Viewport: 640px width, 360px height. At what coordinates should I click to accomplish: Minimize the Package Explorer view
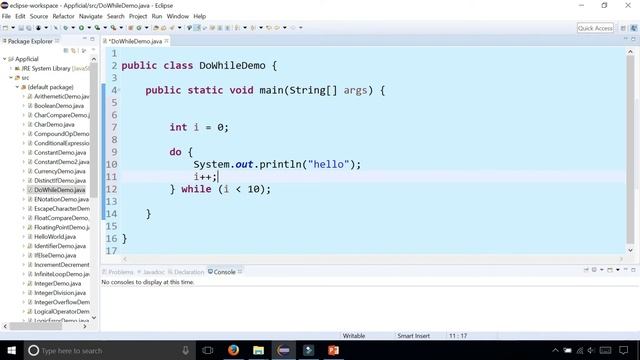pos(84,39)
